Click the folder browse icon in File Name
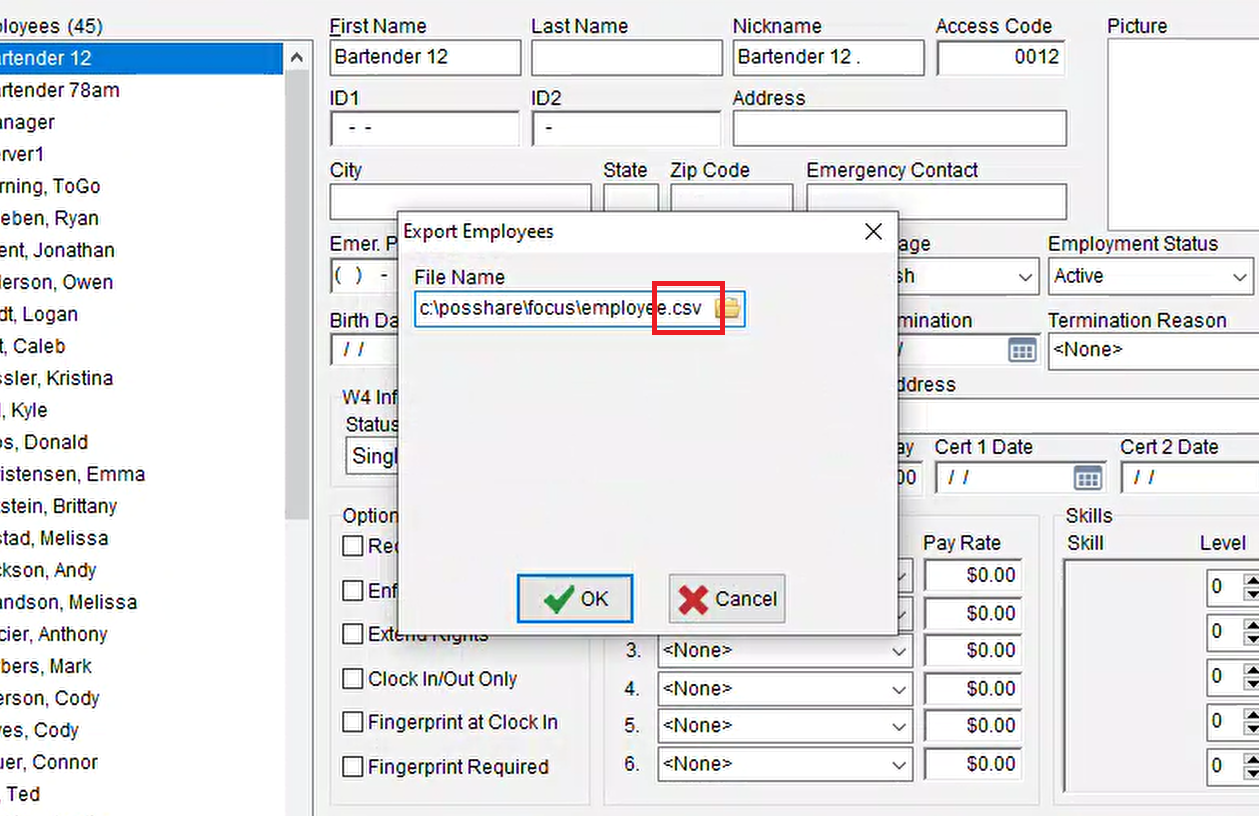Screen dimensions: 1259x816 729,309
